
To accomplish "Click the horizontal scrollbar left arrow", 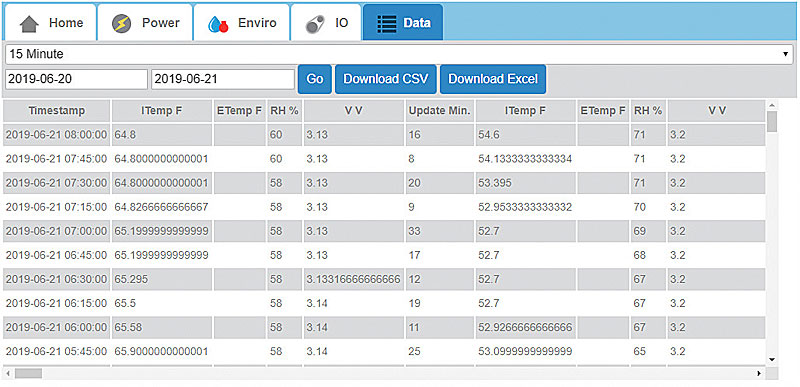I will 7,374.
